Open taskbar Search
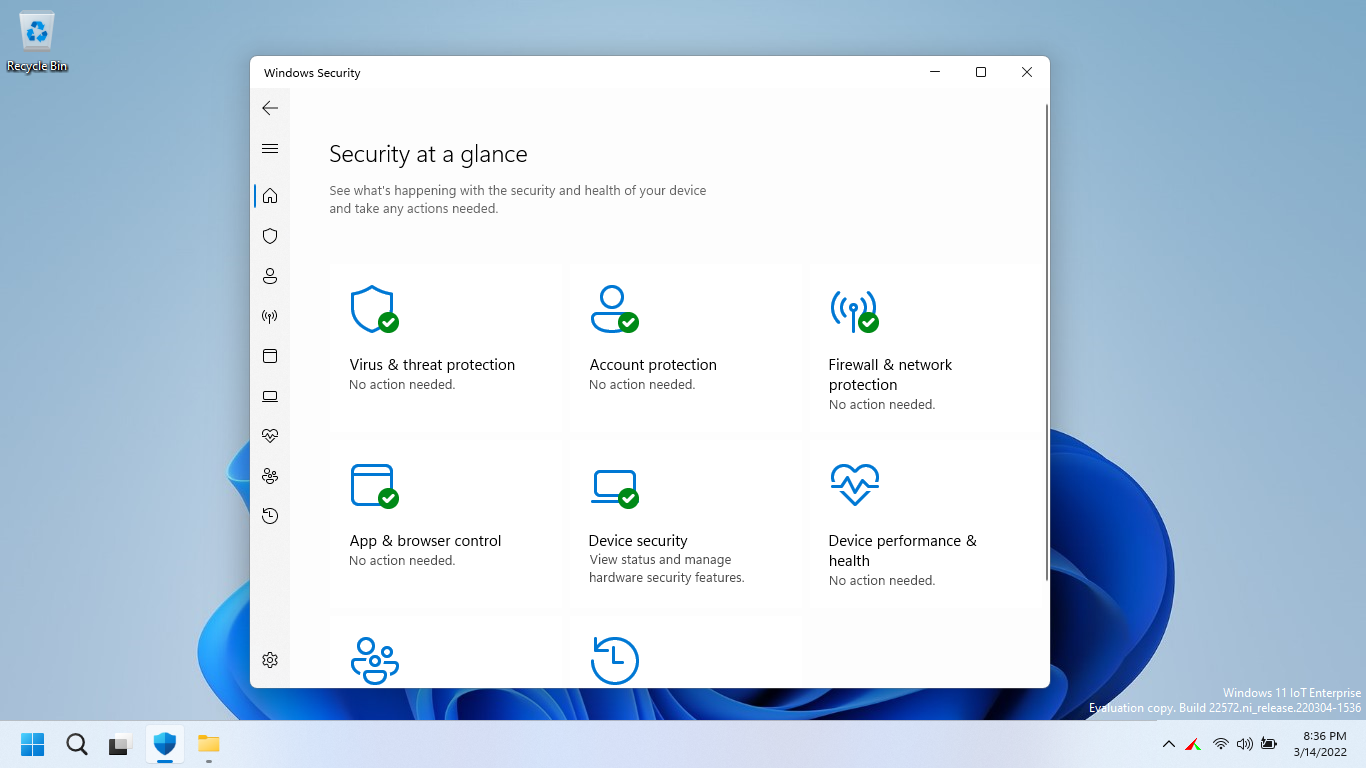 tap(77, 744)
